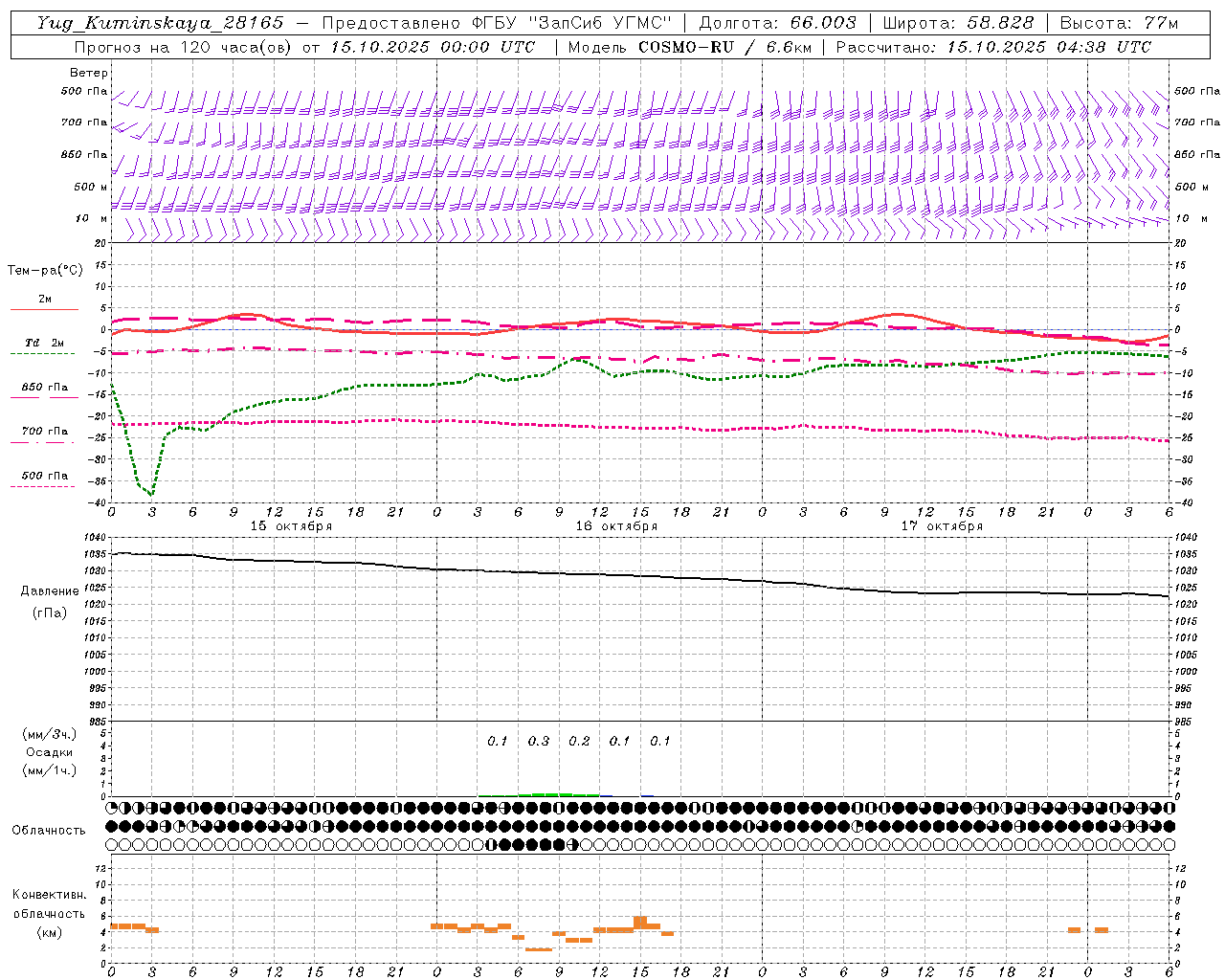Click the 700 гПа temperature legend entry
Screen dimensions: 1225x980
pyautogui.click(x=44, y=432)
